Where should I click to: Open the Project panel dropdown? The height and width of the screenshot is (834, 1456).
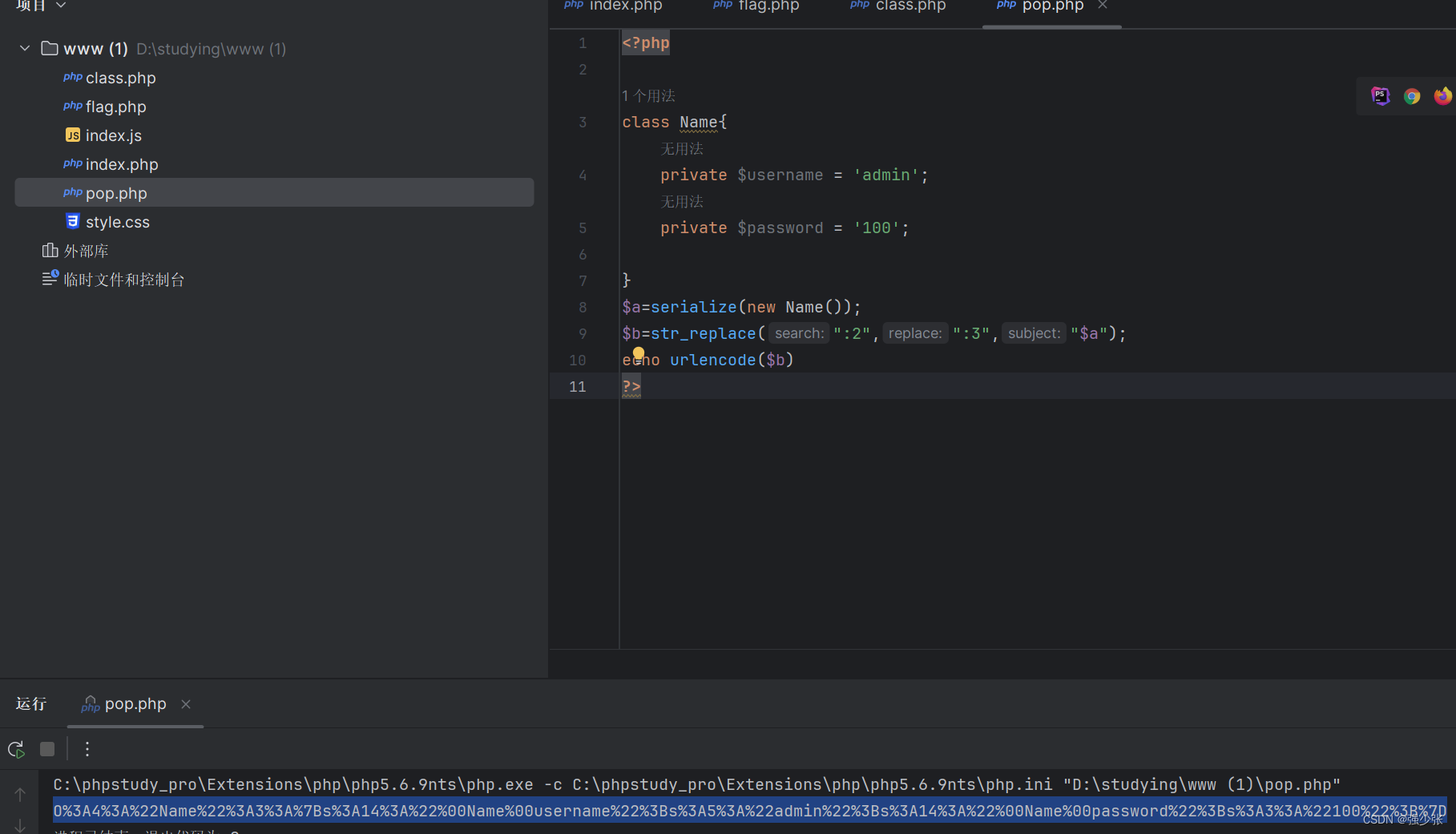point(61,6)
